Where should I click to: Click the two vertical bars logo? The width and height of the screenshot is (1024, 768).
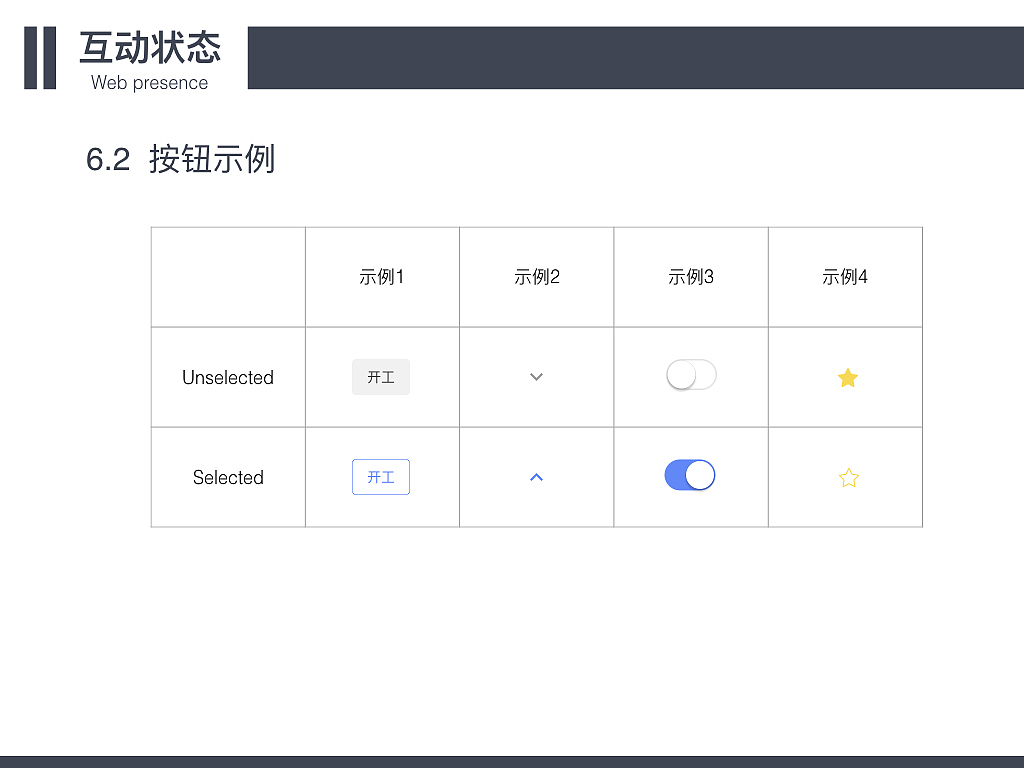(x=41, y=57)
